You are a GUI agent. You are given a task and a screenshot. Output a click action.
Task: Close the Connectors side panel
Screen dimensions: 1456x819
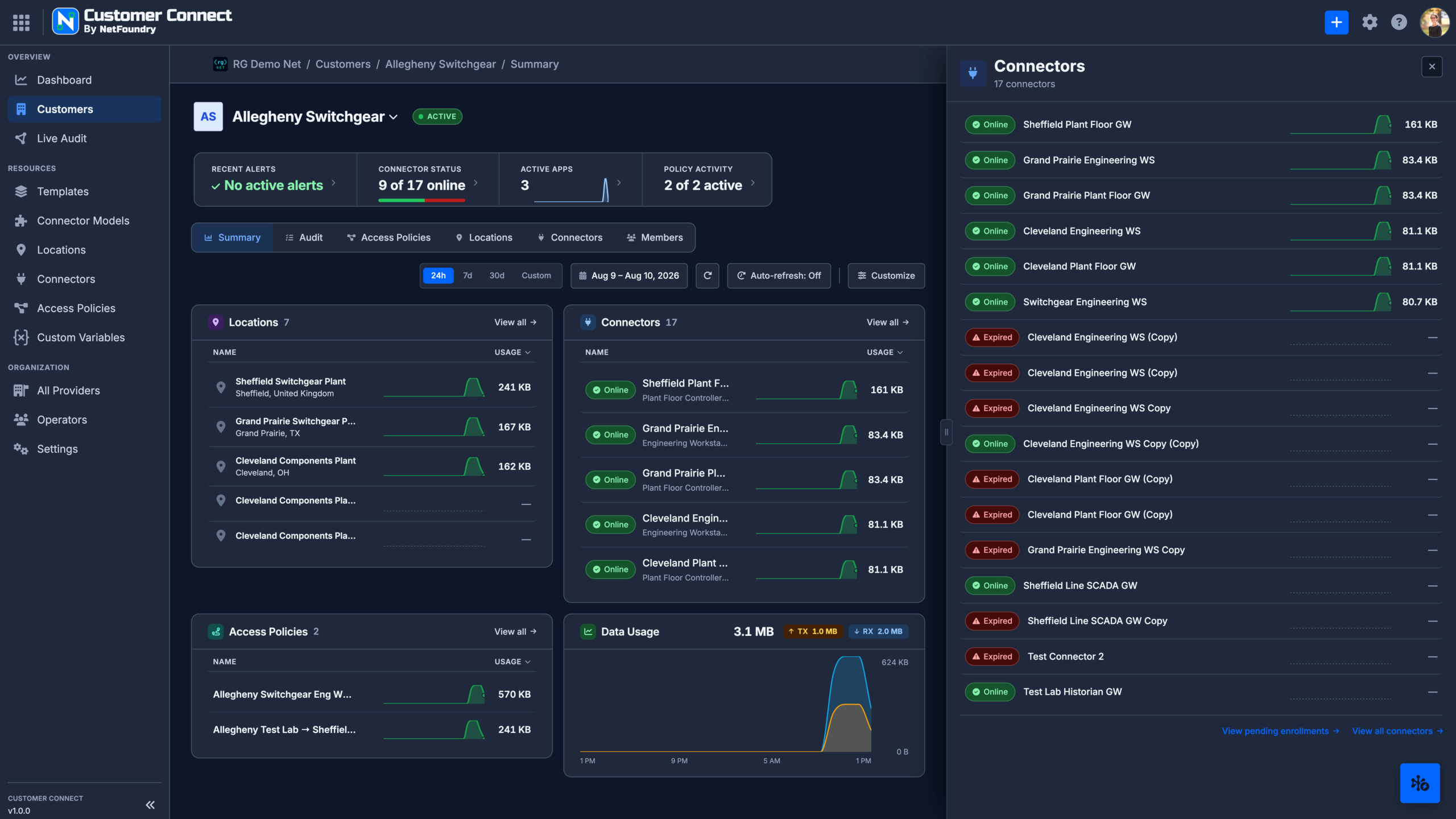point(1432,67)
